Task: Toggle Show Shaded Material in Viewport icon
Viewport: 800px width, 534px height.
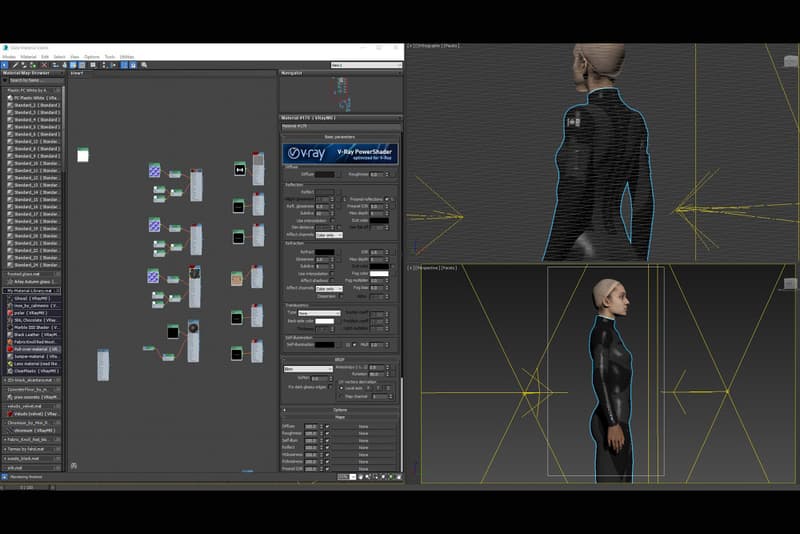Action: tap(73, 65)
